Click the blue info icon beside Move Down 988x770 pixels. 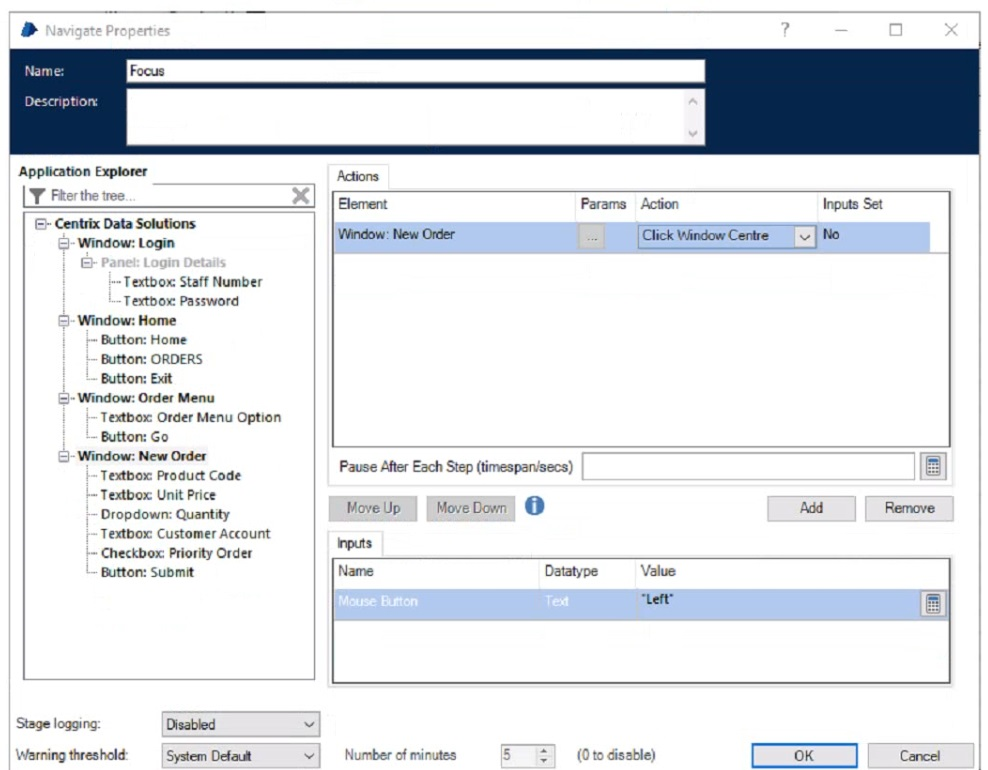[535, 506]
